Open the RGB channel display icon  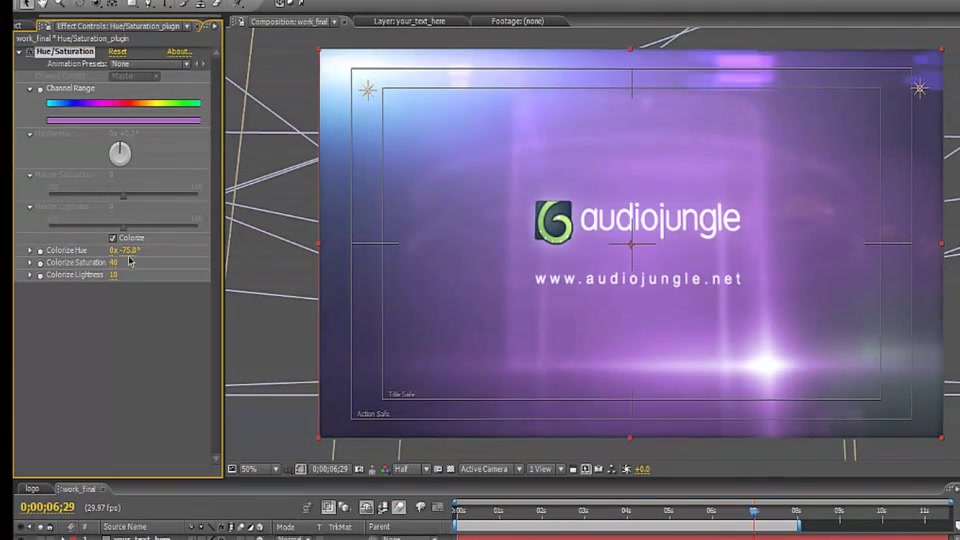tap(384, 470)
